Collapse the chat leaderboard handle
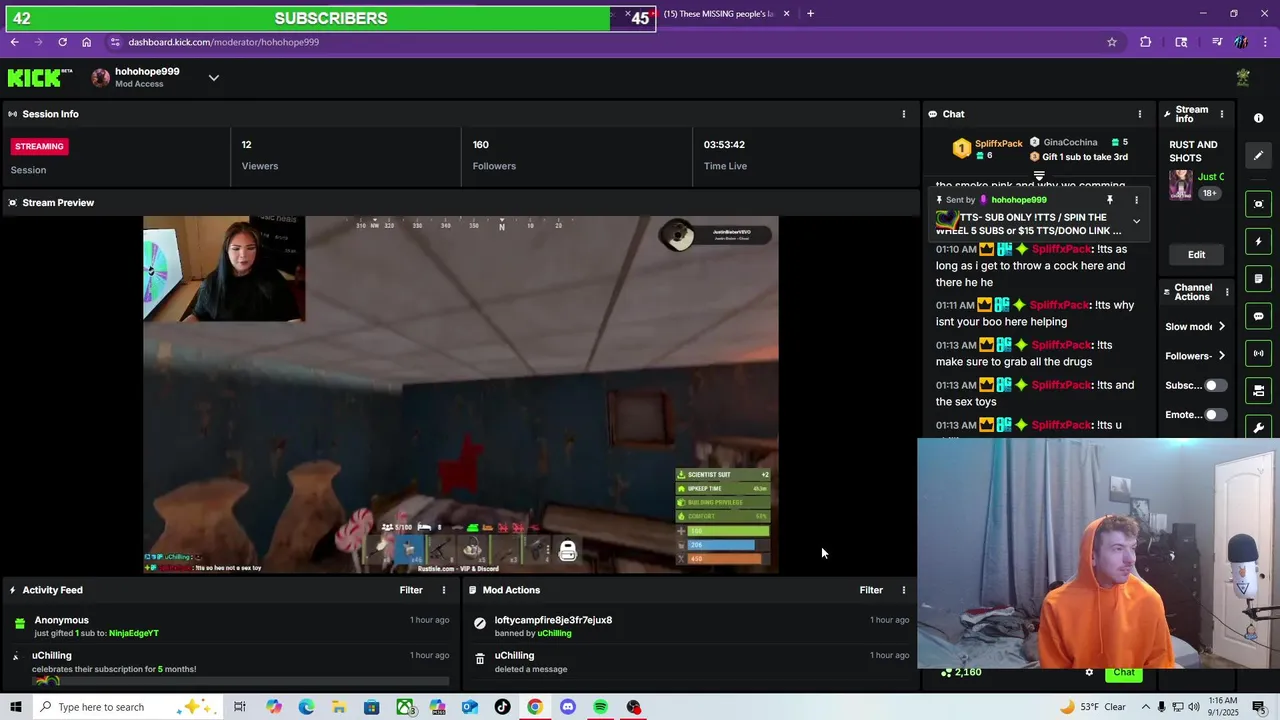The height and width of the screenshot is (720, 1280). [1039, 175]
